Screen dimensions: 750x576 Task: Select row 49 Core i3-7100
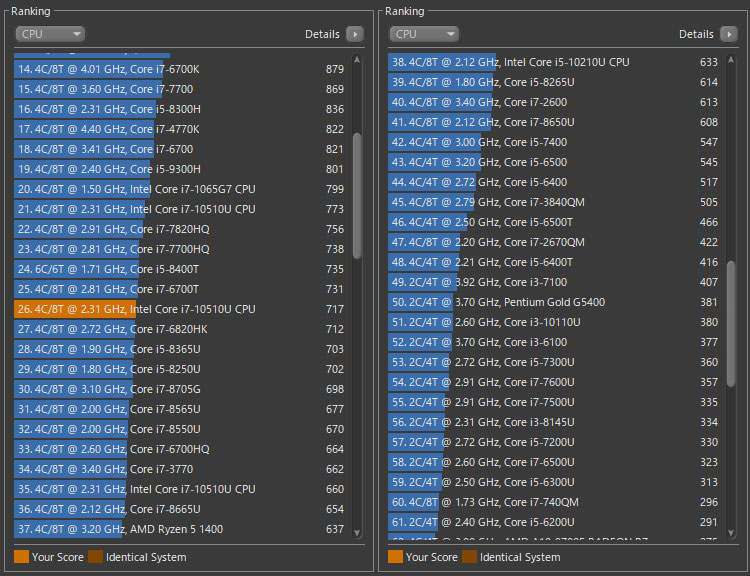(x=555, y=282)
